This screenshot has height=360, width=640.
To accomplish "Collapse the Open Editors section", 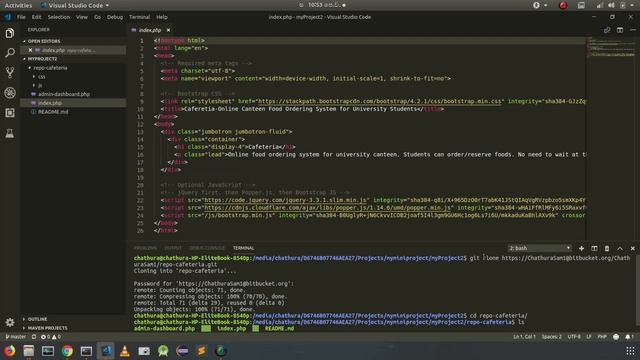I will click(43, 41).
